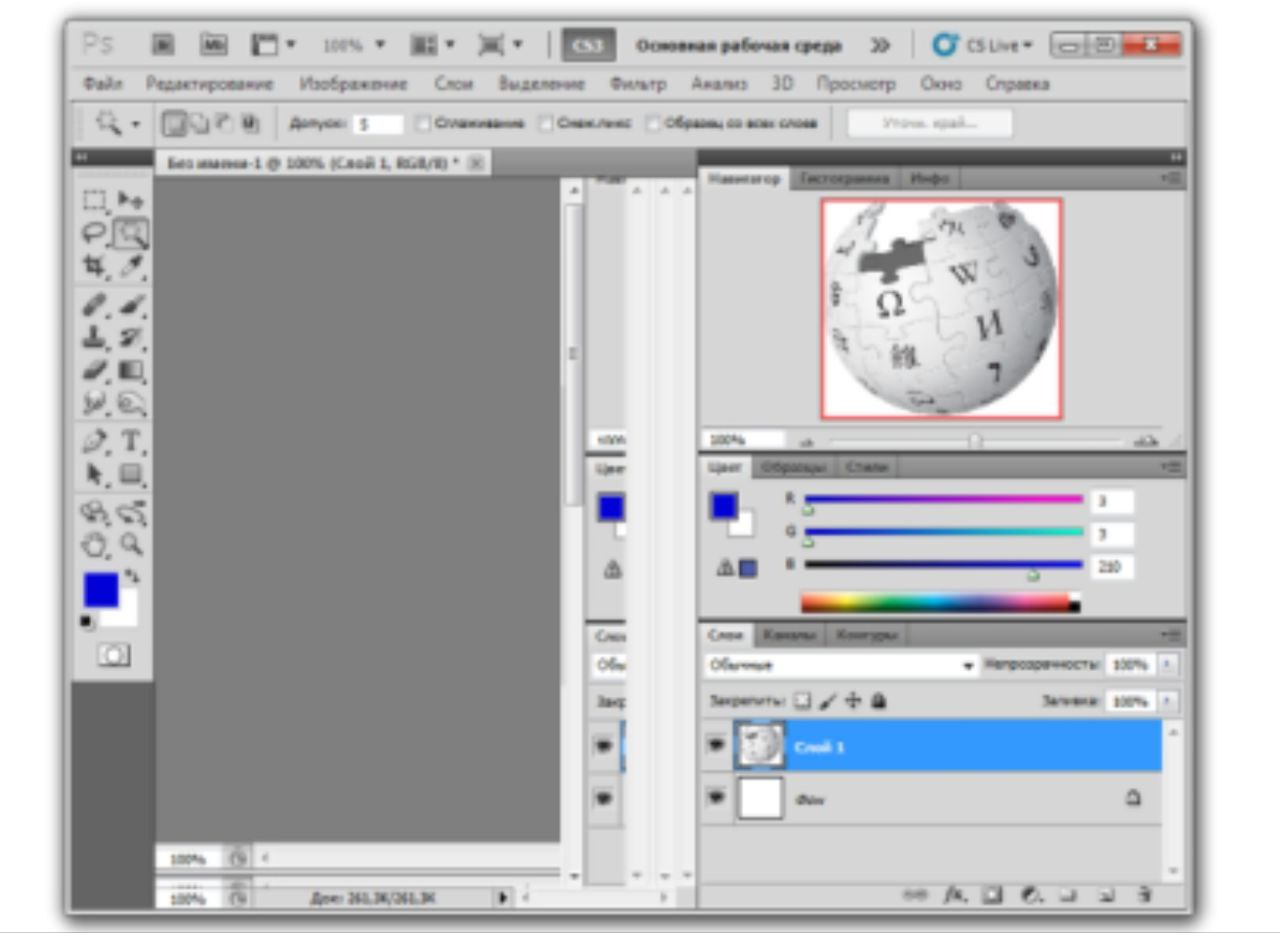Toggle Quick Mask mode in the toolbox
Screen dimensions: 1280x933
coord(114,655)
